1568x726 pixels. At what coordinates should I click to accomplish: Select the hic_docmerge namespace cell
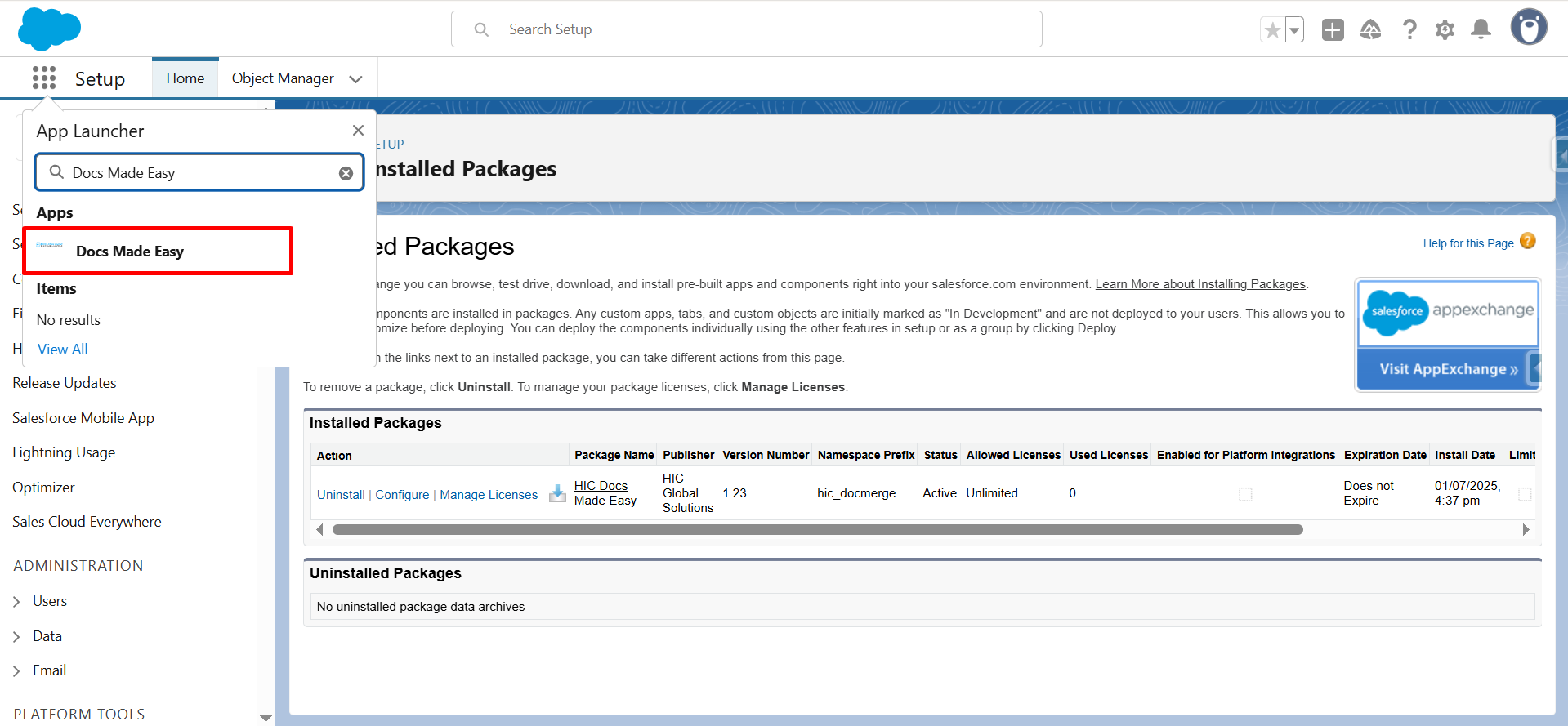pos(856,493)
